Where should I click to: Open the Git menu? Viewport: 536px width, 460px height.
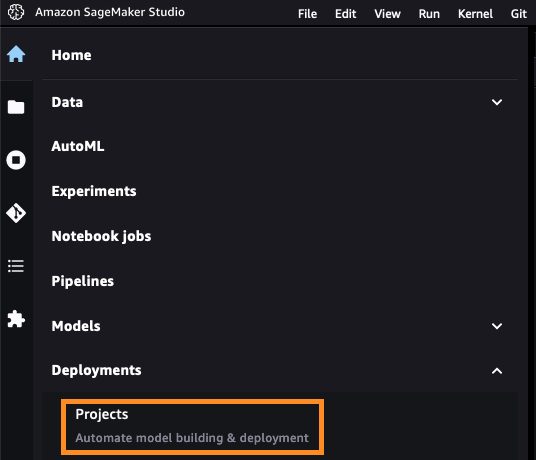click(x=519, y=14)
